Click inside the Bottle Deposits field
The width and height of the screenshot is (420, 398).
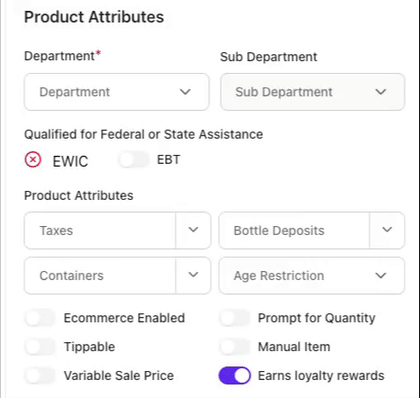click(294, 230)
